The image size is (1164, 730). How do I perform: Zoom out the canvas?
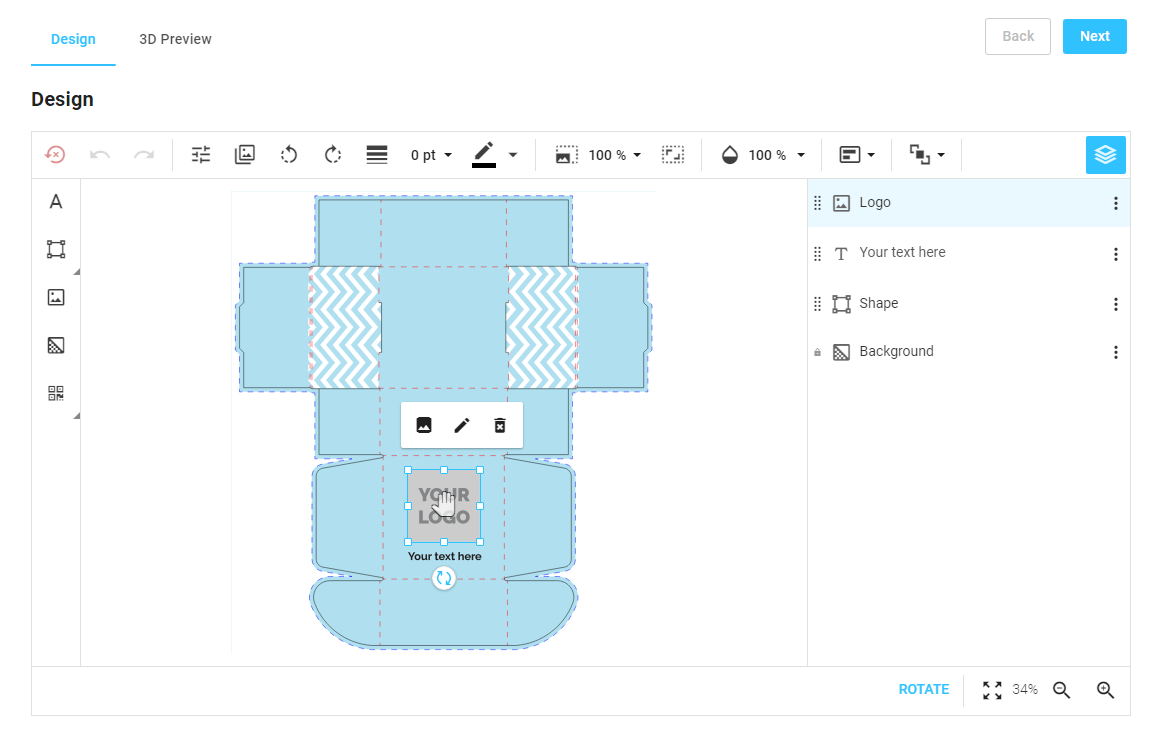coord(1062,690)
